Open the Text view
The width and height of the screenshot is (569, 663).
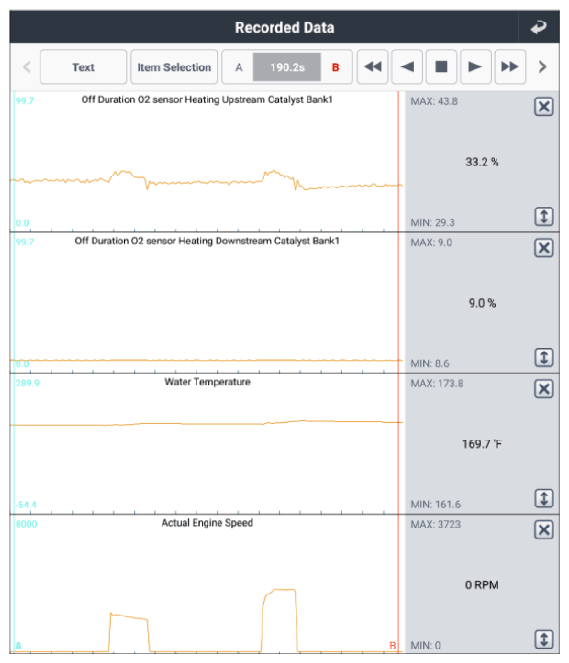pos(83,67)
